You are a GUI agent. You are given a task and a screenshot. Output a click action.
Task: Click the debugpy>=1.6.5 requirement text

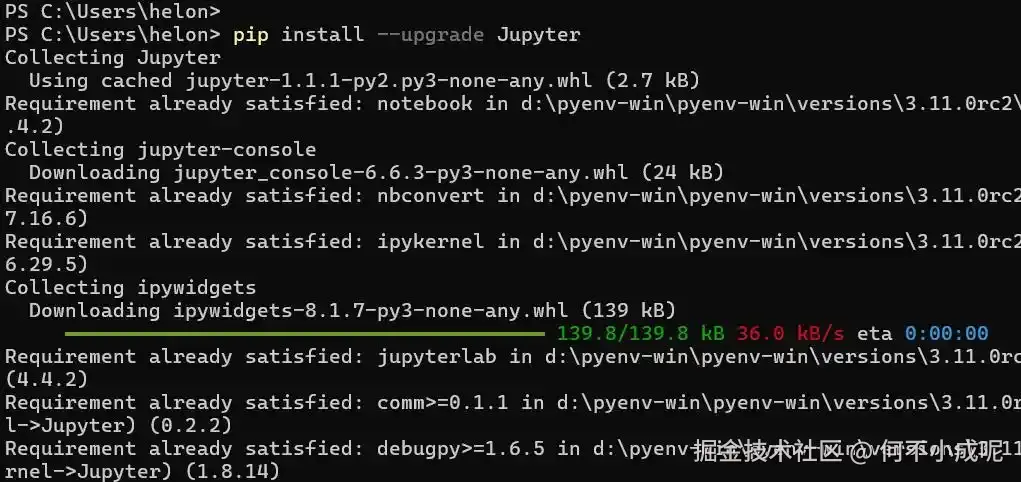point(461,448)
